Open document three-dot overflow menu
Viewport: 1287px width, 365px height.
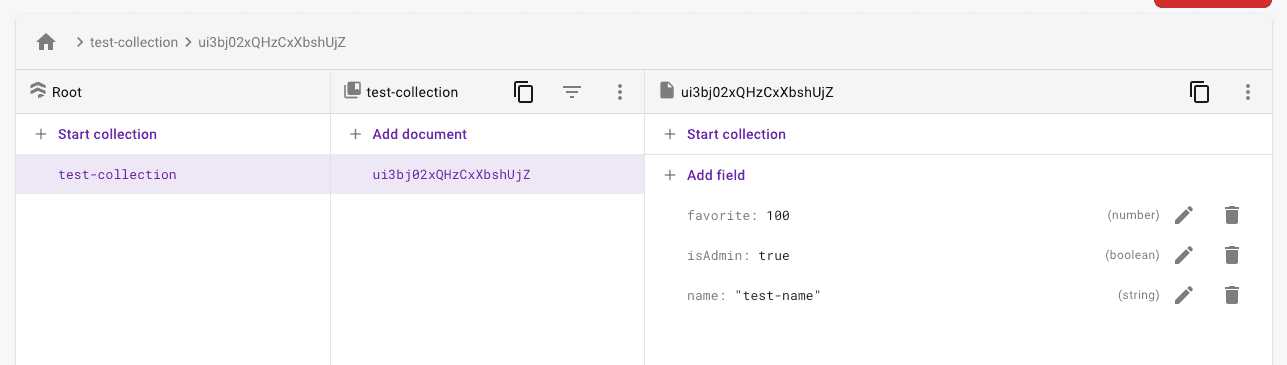tap(1248, 92)
